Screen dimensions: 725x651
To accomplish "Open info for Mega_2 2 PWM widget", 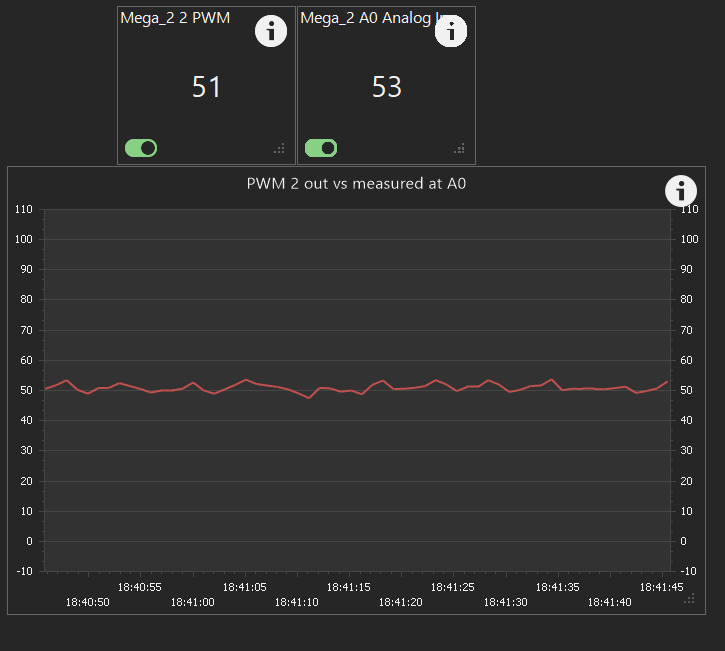I will [x=271, y=31].
